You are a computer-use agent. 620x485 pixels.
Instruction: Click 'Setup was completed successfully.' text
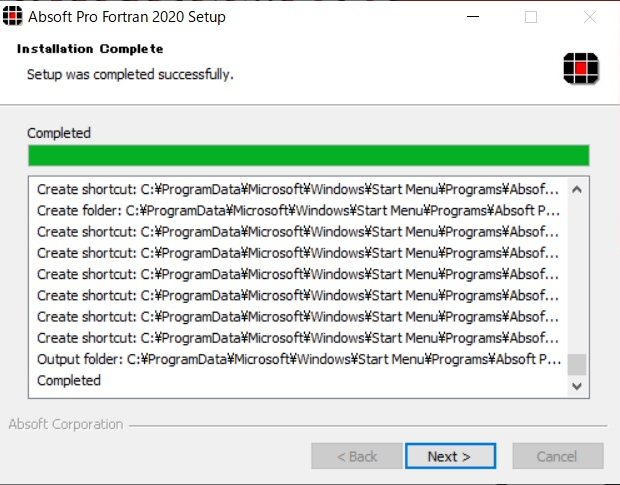(x=130, y=74)
